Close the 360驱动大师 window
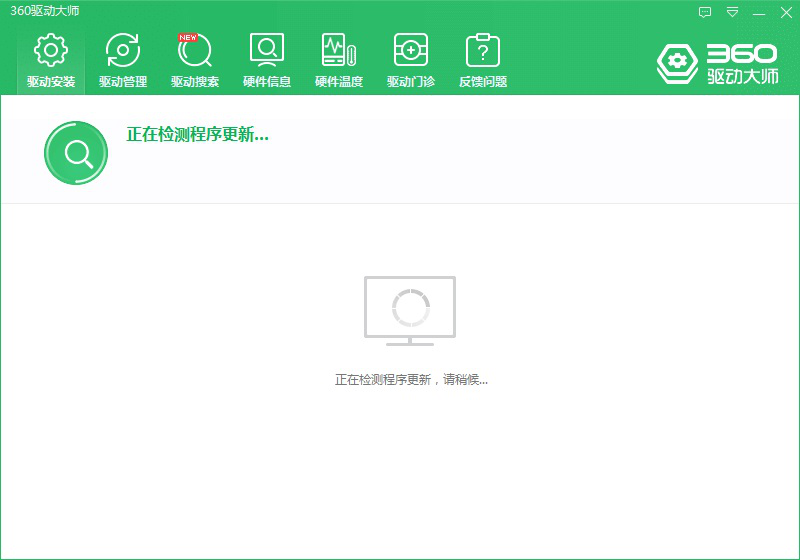The width and height of the screenshot is (800, 560). [785, 12]
